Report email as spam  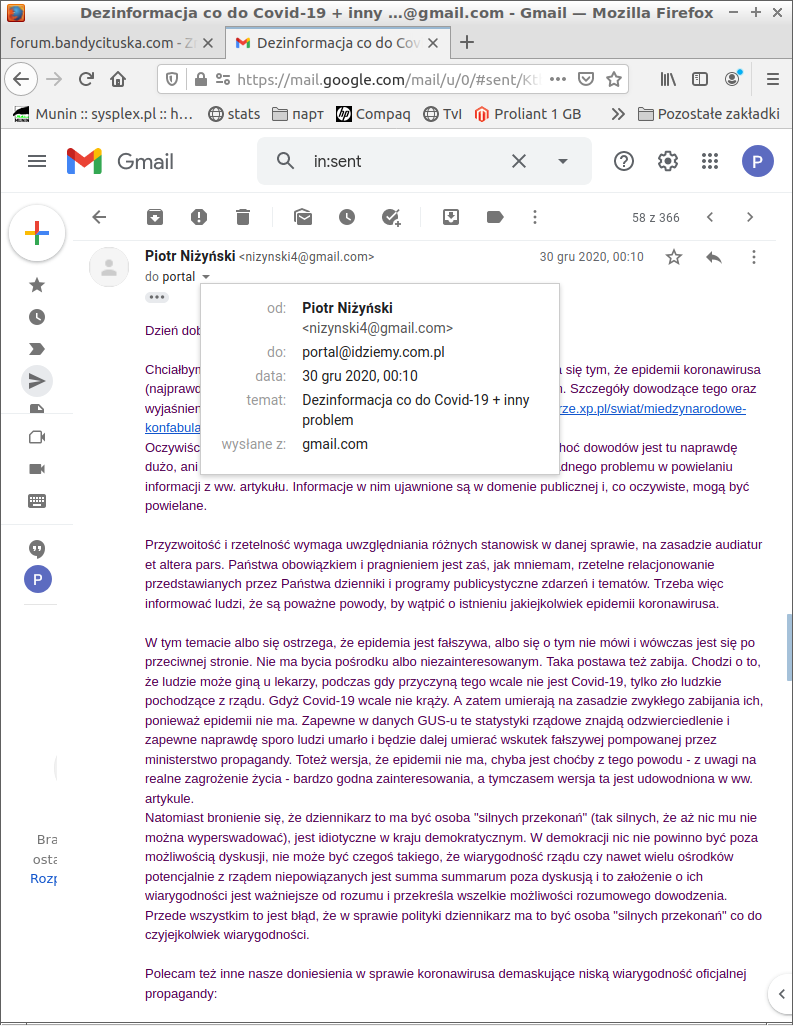[x=199, y=217]
